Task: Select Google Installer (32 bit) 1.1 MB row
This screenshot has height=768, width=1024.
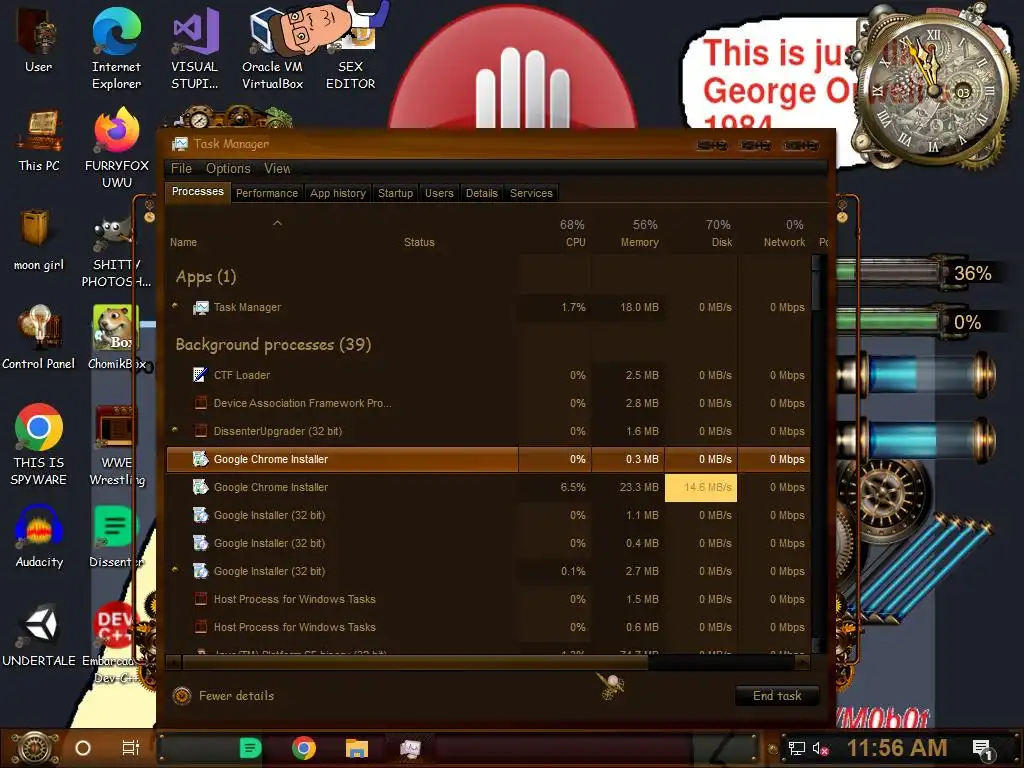Action: coord(488,515)
